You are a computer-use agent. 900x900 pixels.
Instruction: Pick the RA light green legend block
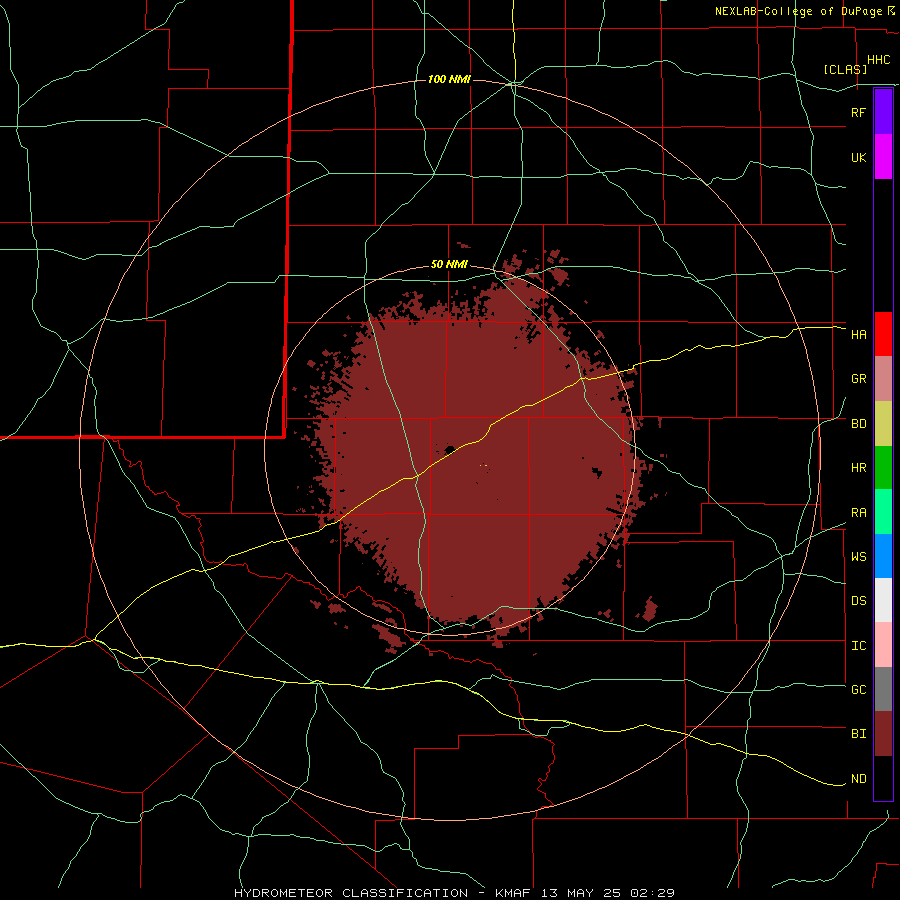pos(883,512)
